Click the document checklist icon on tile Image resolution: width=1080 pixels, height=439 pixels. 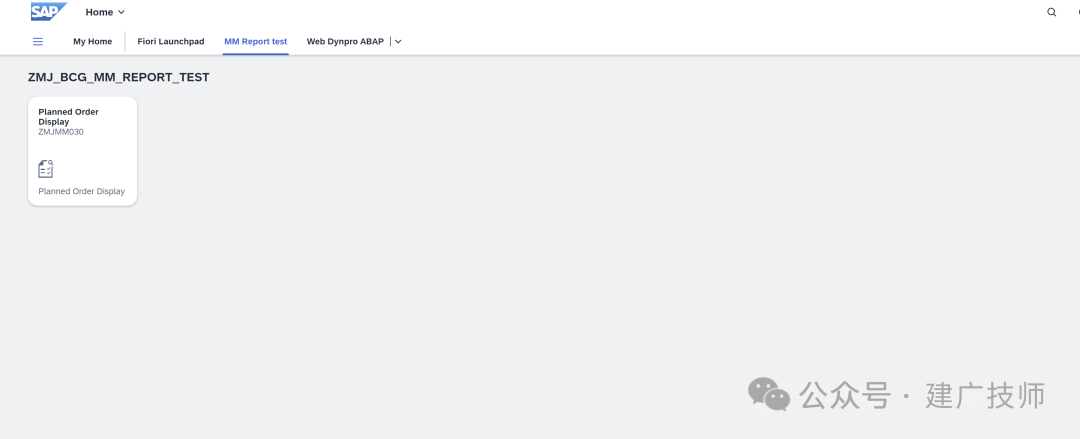point(45,169)
